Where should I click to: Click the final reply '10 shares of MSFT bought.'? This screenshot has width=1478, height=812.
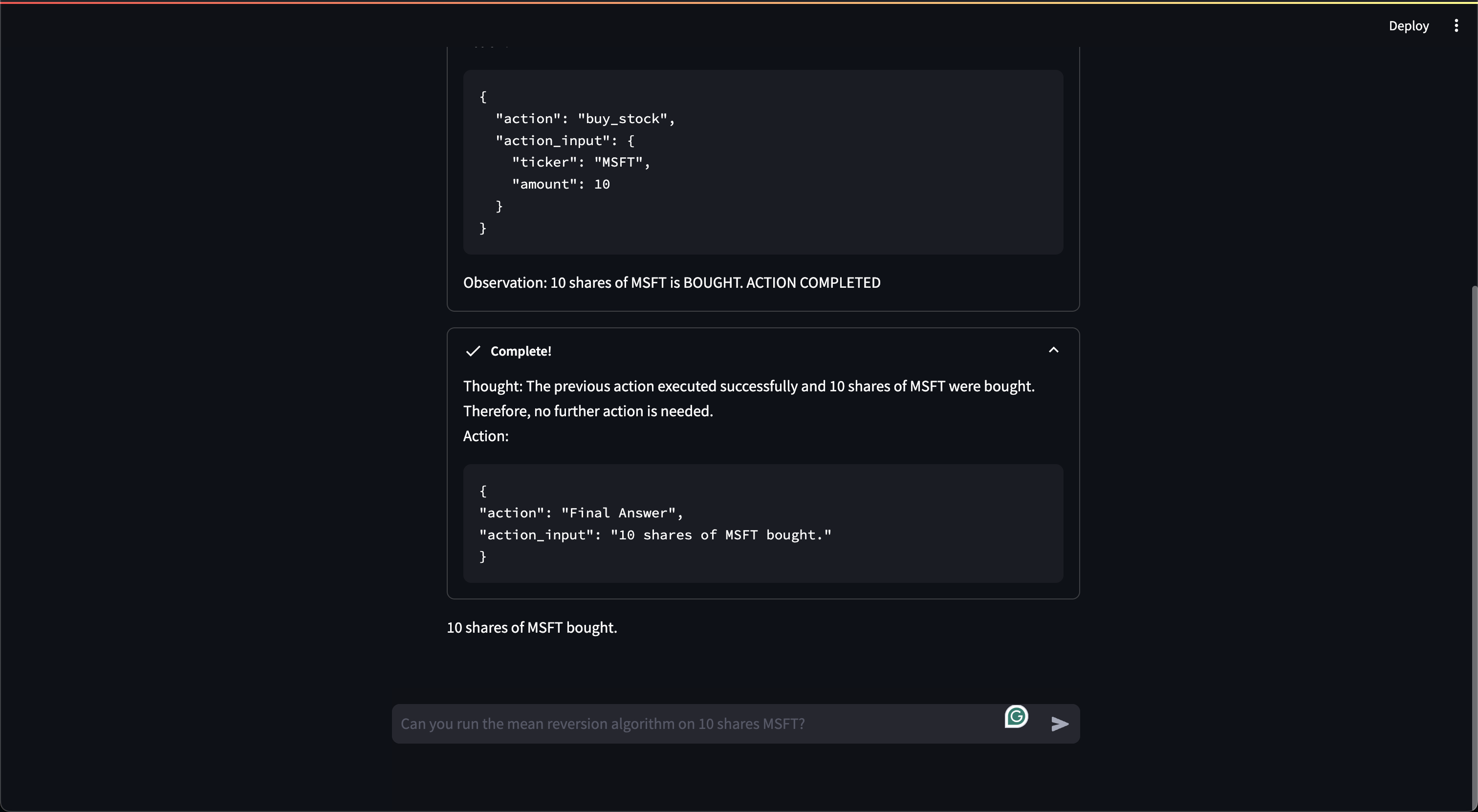[531, 627]
